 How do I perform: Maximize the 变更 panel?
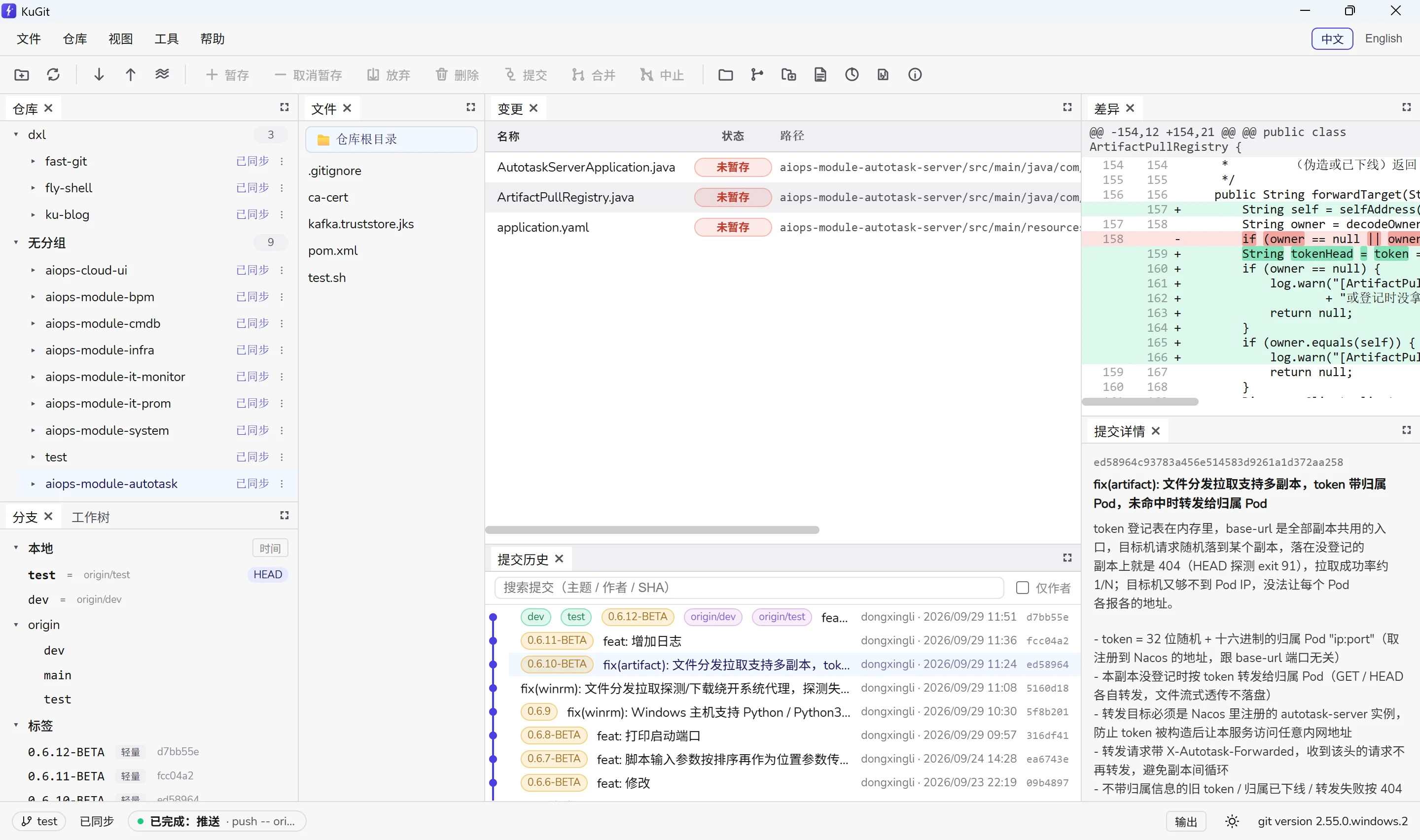[1067, 107]
